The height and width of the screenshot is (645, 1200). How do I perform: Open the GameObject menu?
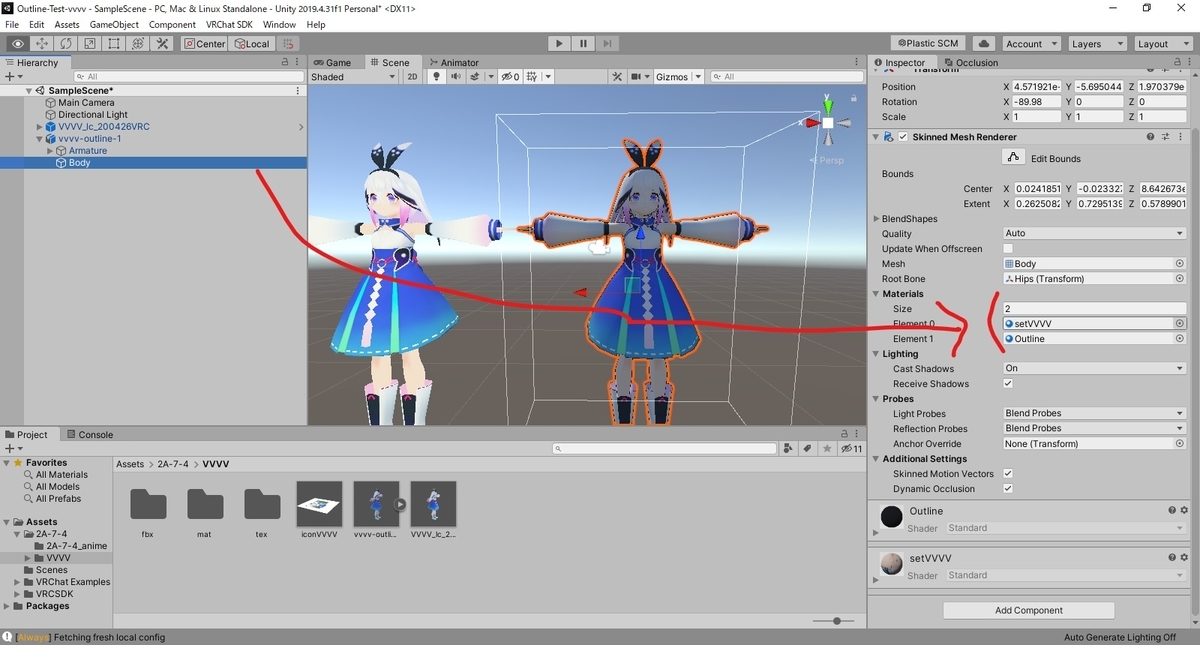pyautogui.click(x=114, y=24)
